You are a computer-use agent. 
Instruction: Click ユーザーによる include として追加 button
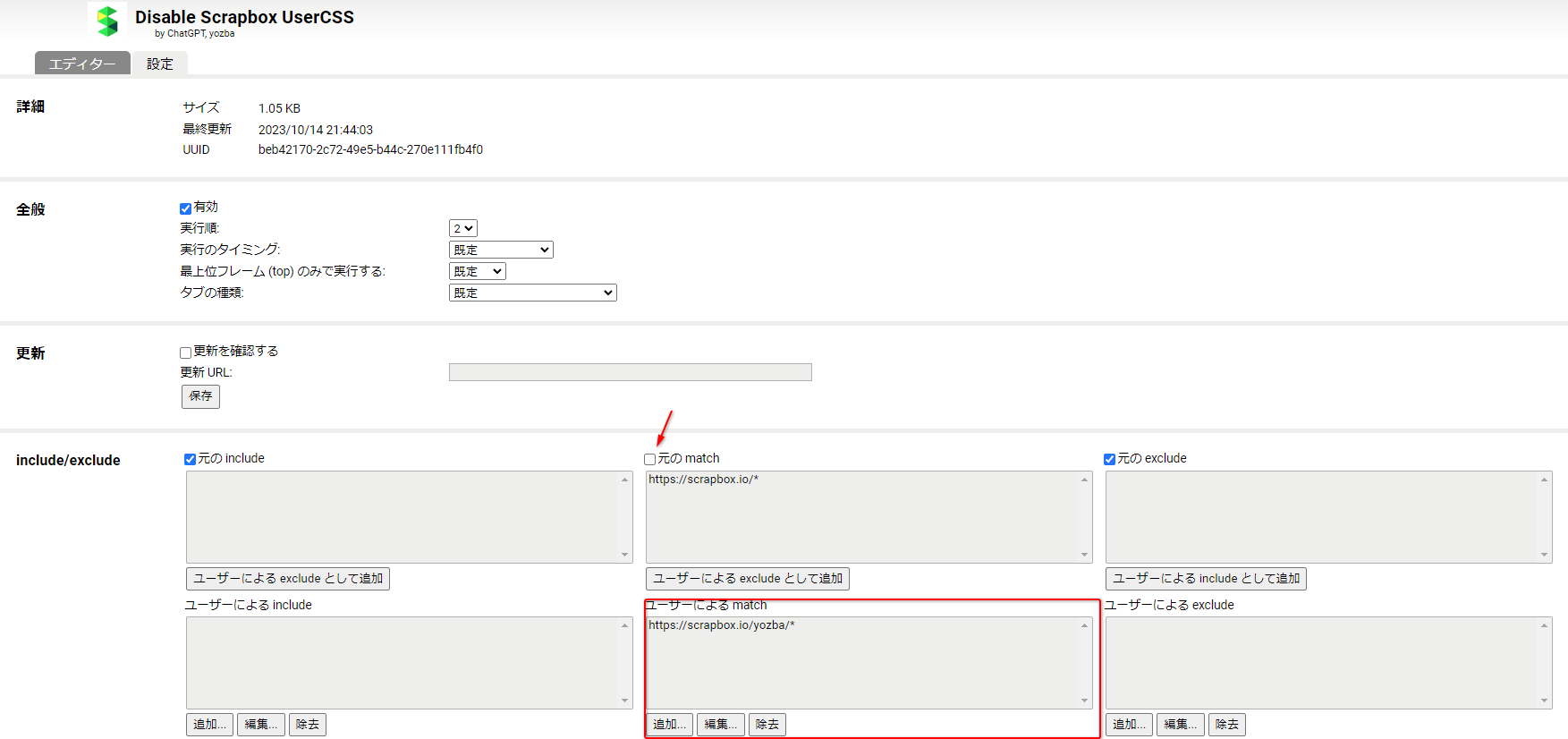pyautogui.click(x=1206, y=579)
